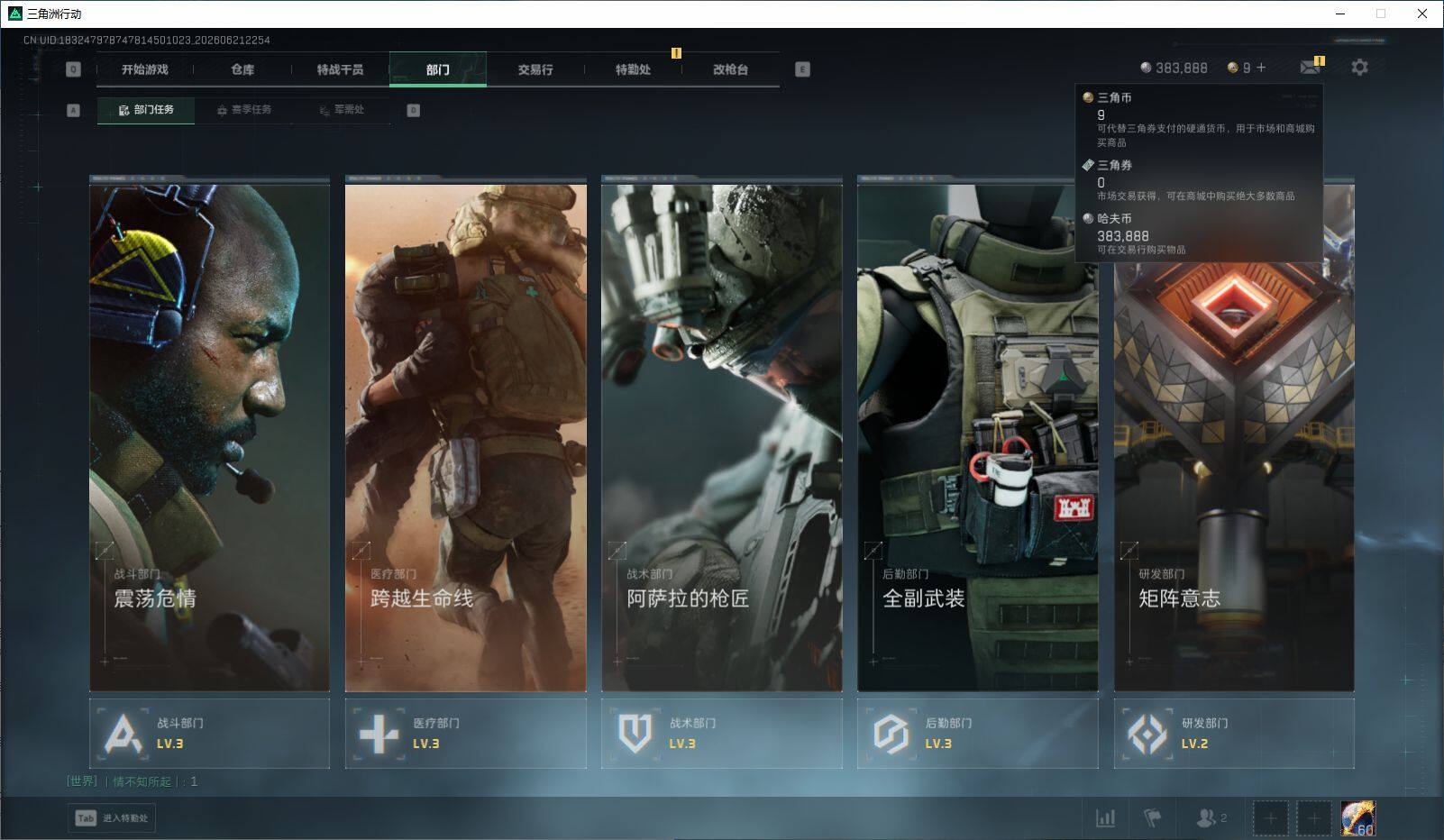Viewport: 1444px width, 840px height.
Task: Click the 三角币 entry in currency tooltip
Action: pyautogui.click(x=1199, y=119)
